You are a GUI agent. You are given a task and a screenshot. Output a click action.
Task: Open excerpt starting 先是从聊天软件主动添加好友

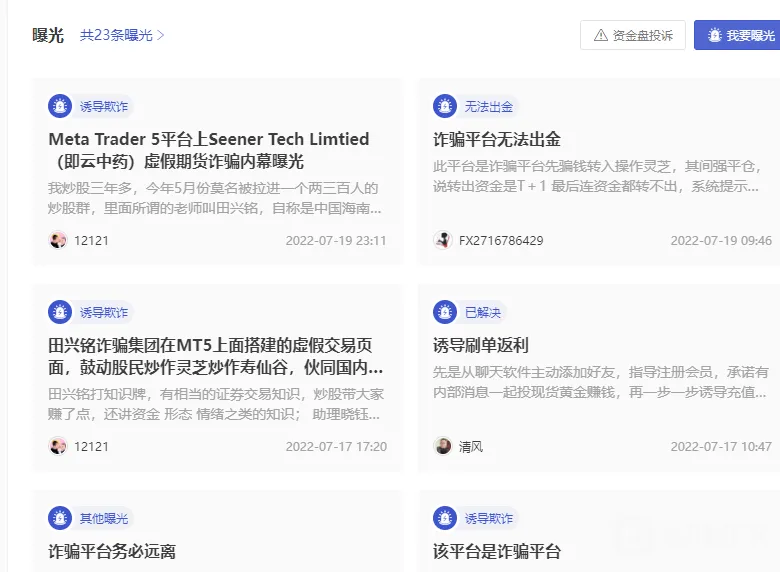(x=600, y=382)
